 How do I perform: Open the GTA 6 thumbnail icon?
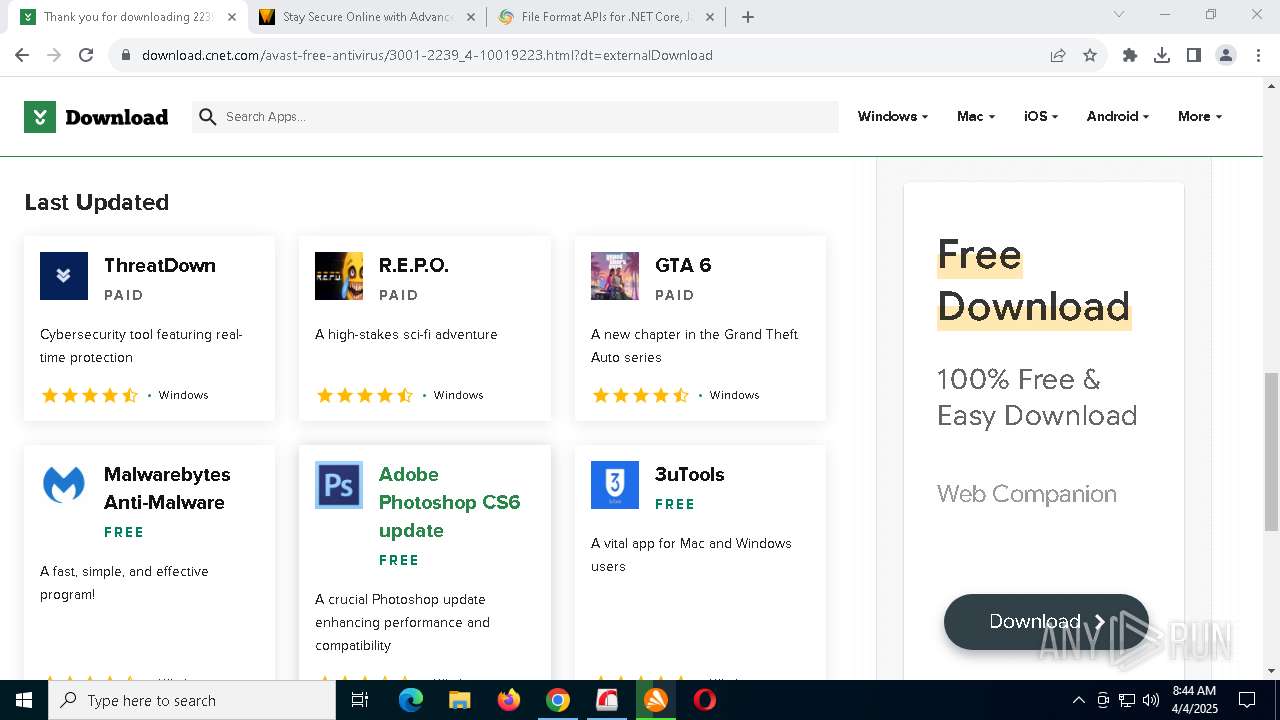click(x=615, y=276)
